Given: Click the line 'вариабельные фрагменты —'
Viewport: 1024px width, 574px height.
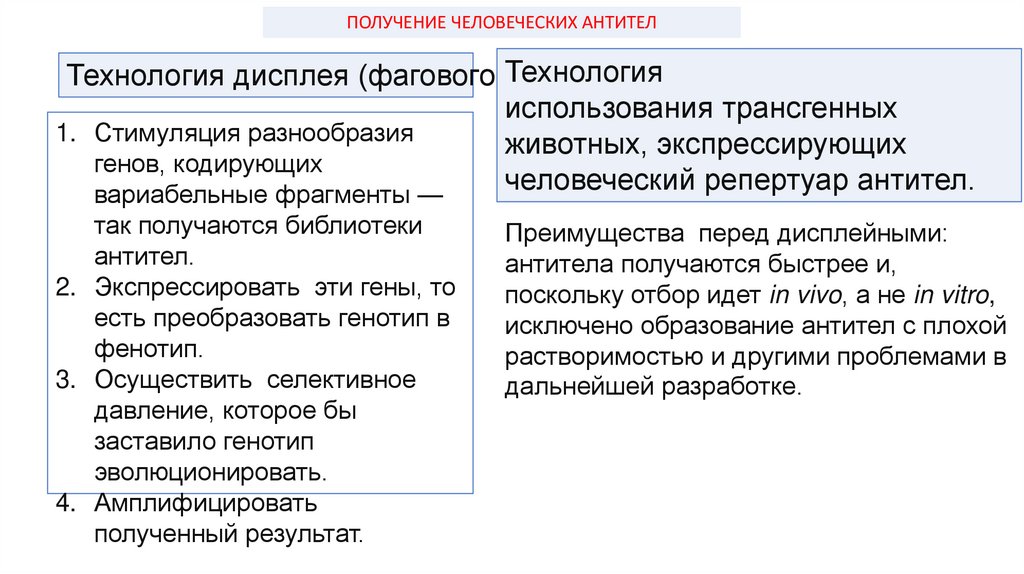Looking at the screenshot, I should pos(268,195).
